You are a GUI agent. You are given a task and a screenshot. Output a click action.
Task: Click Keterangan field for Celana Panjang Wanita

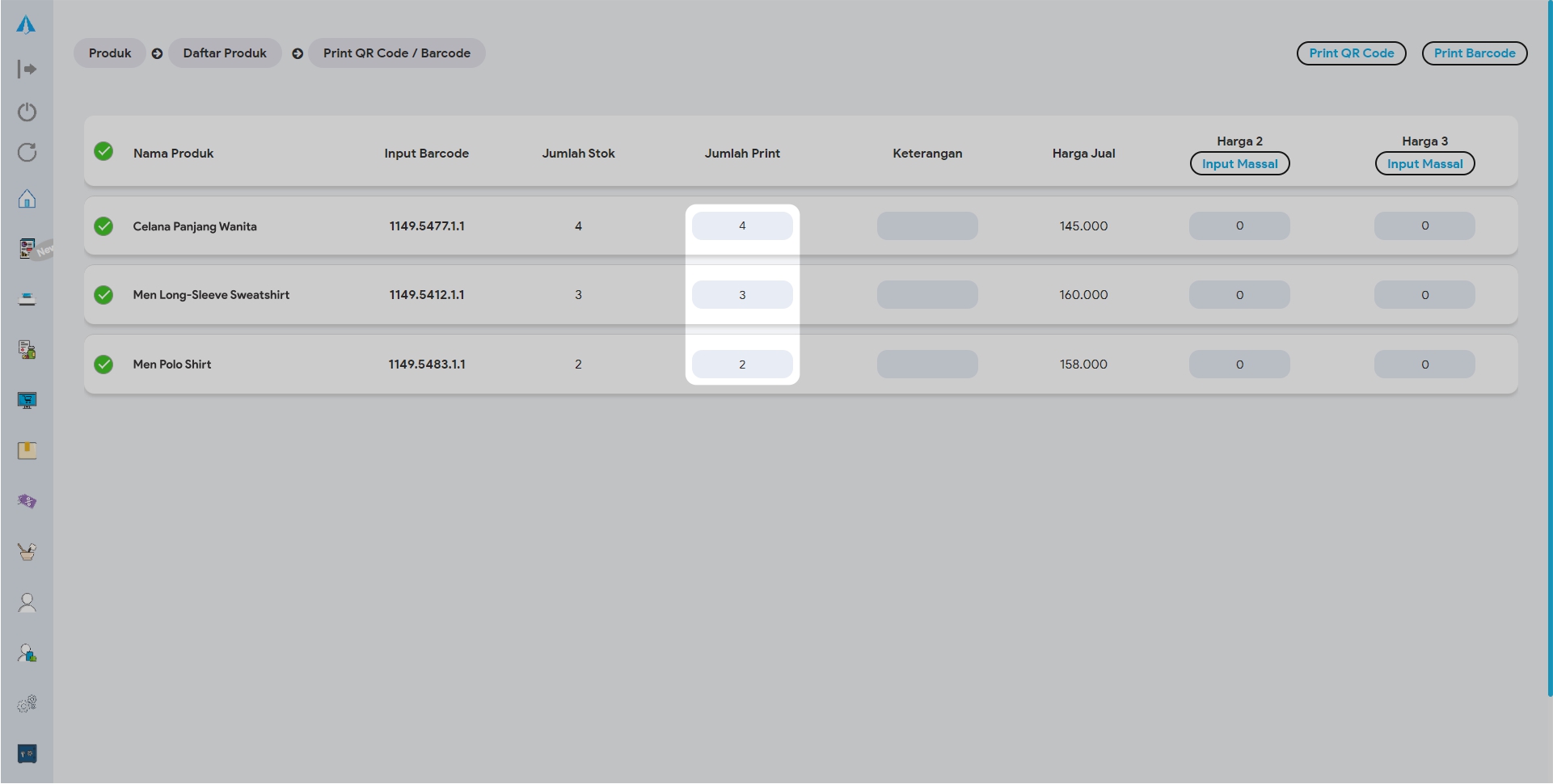coord(927,226)
